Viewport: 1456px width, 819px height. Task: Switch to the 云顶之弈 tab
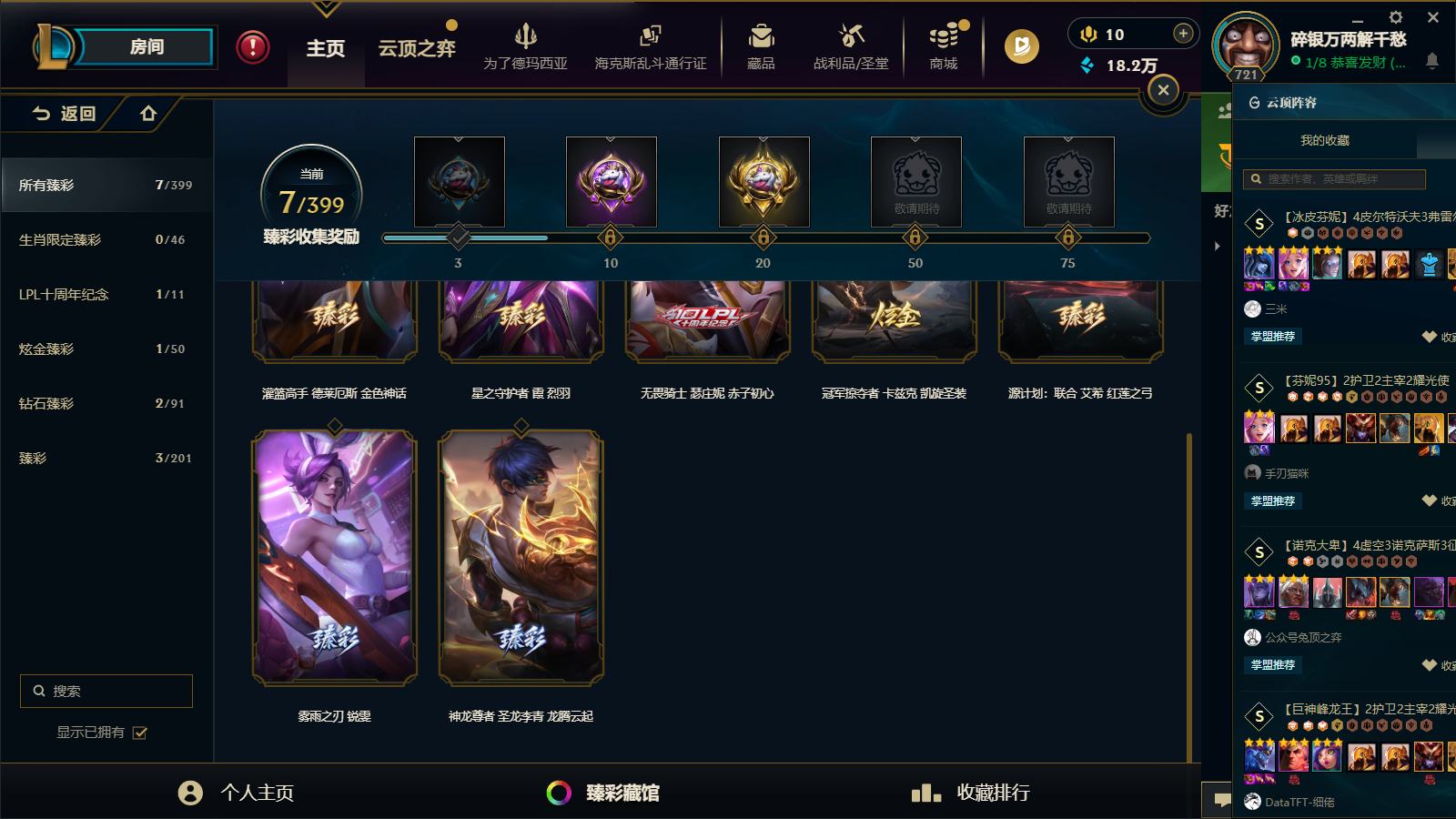[x=417, y=48]
